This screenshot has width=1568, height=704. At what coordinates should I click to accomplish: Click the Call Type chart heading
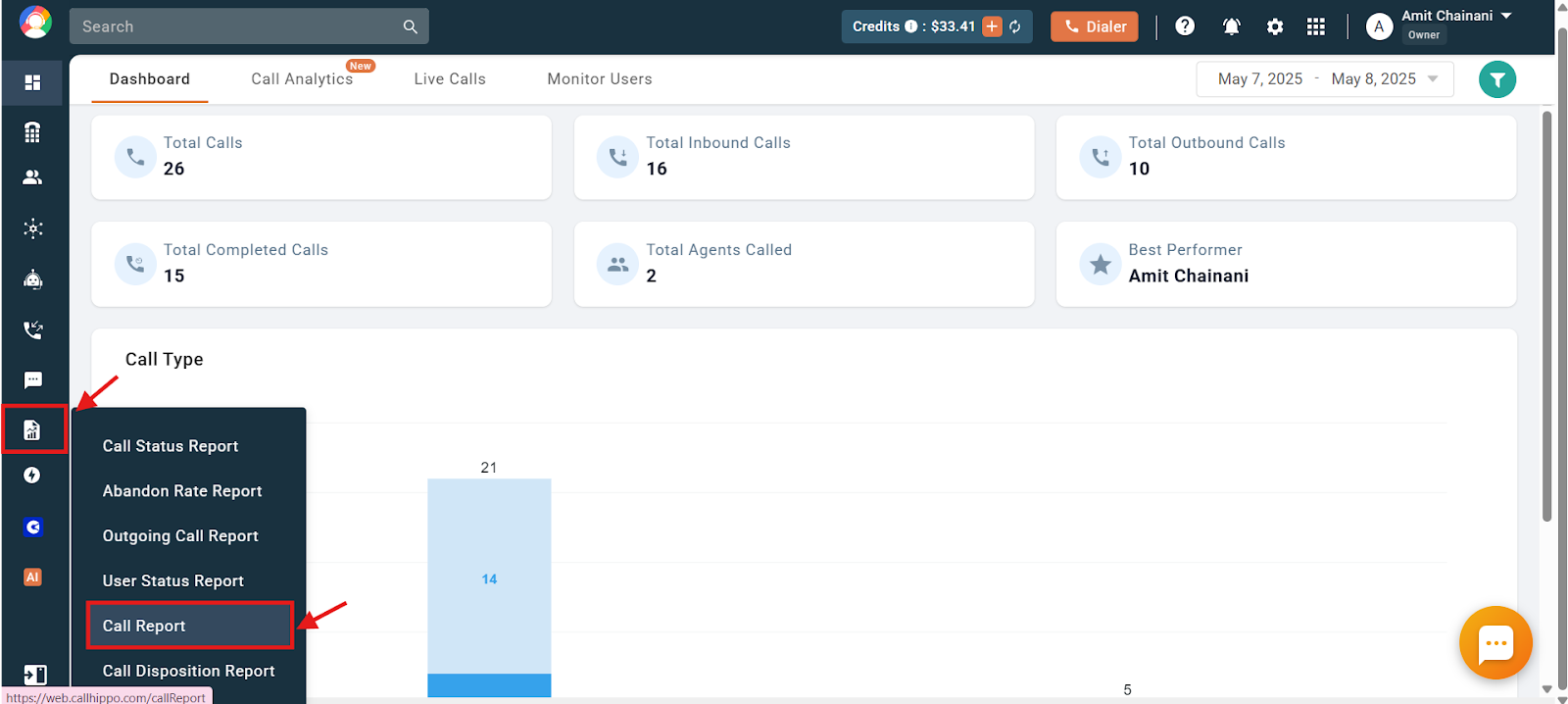[x=164, y=360]
